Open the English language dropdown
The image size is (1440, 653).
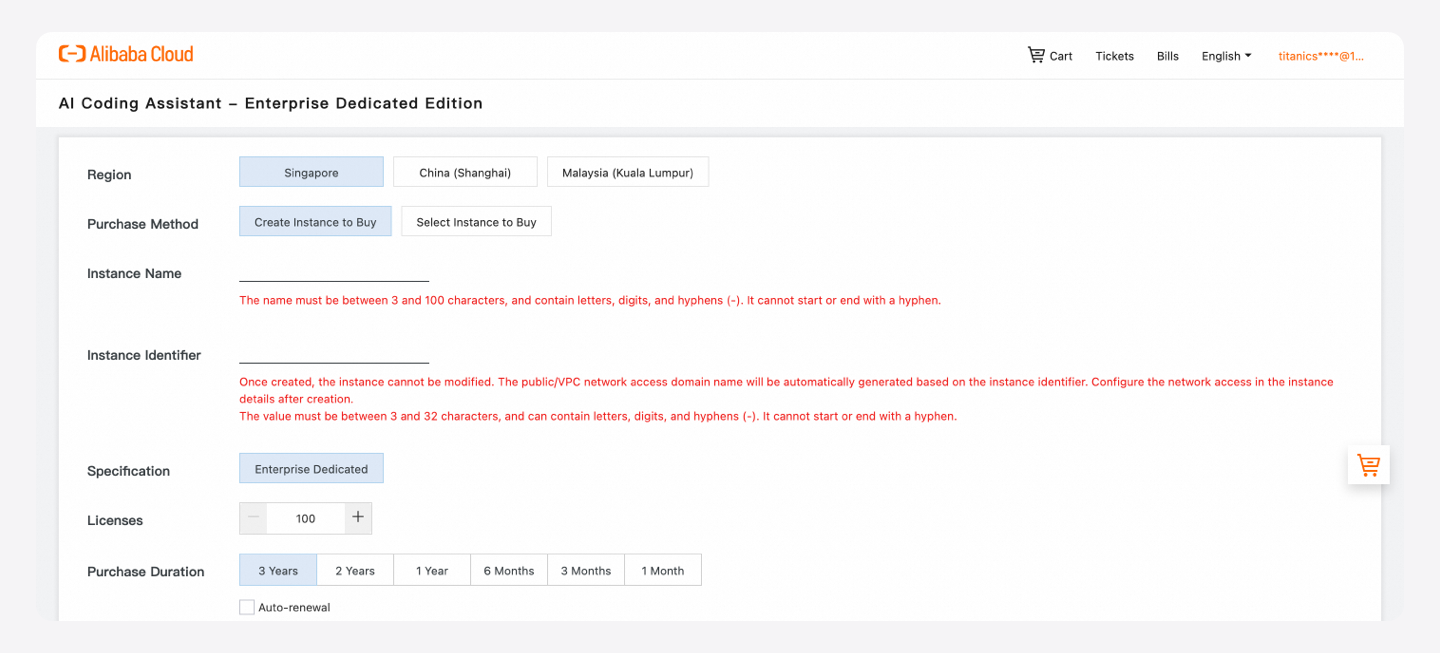(1226, 56)
